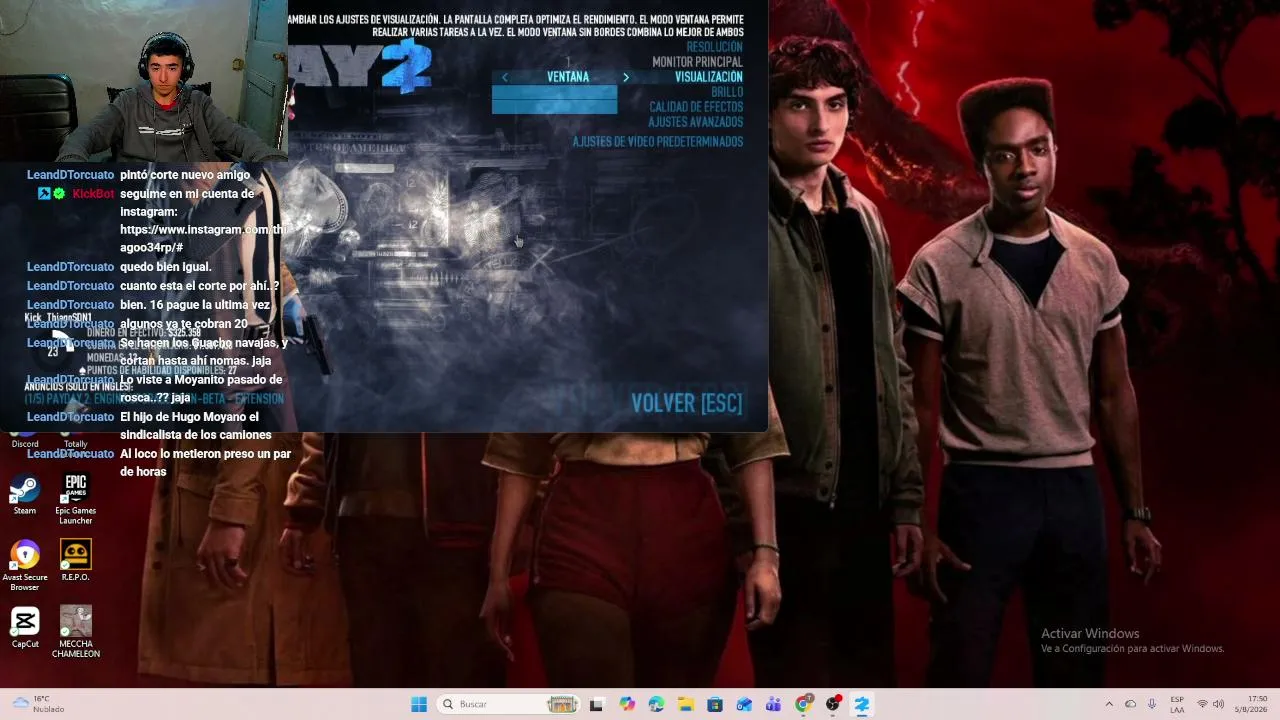Click chat message 'cuanto esta el corte por ahi..?'
This screenshot has width=1280, height=720.
[x=200, y=286]
